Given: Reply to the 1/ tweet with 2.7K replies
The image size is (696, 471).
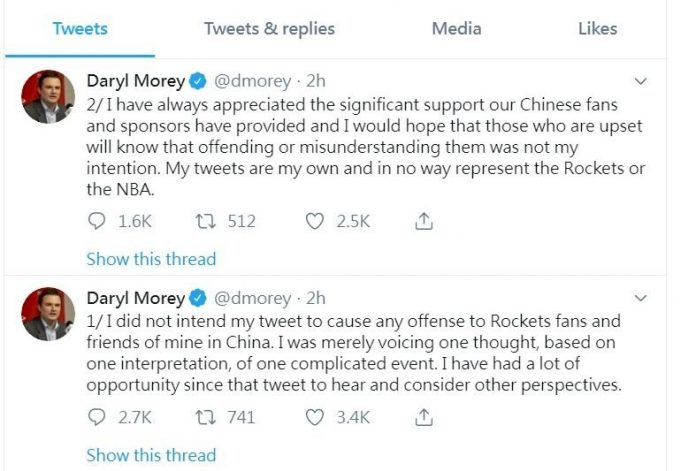Looking at the screenshot, I should [x=97, y=417].
